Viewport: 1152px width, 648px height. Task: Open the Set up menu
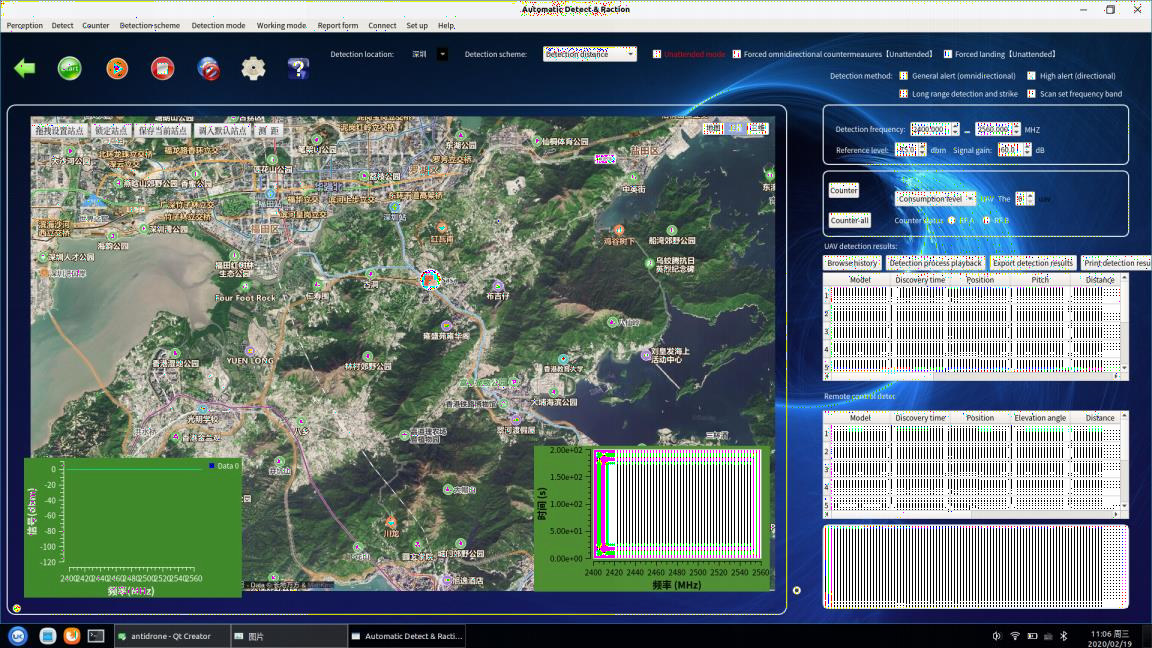[x=417, y=26]
